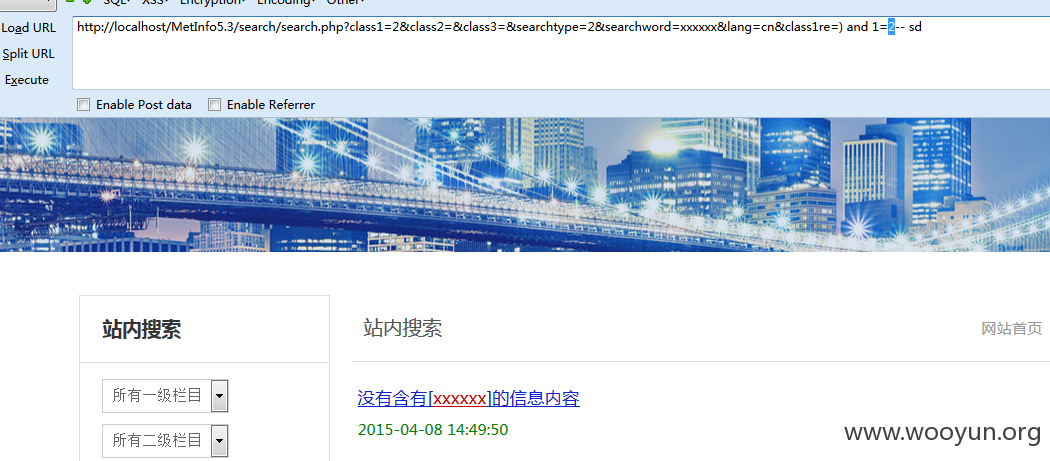The image size is (1050, 461).
Task: Go to 网站首页 link
Action: point(1012,328)
